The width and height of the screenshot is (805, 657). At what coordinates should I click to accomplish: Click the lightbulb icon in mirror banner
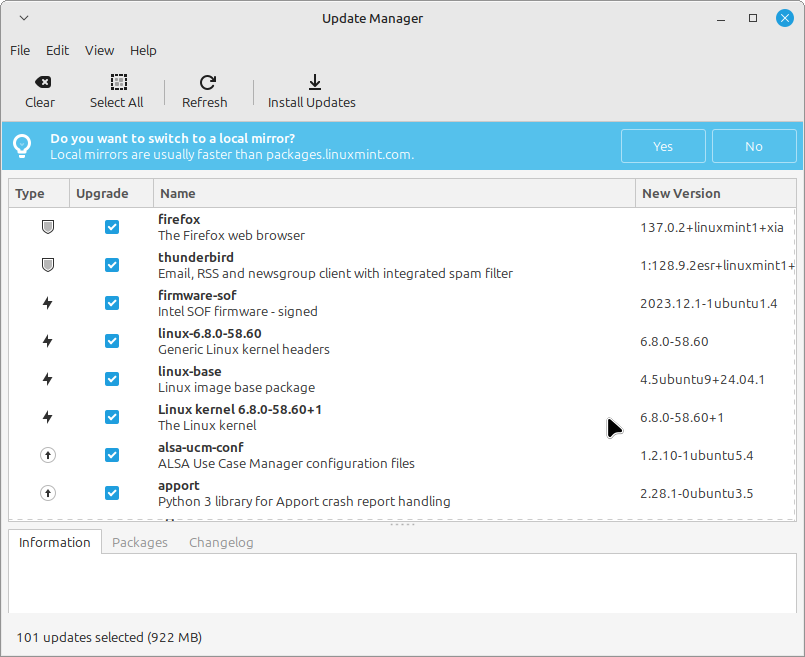tap(22, 146)
